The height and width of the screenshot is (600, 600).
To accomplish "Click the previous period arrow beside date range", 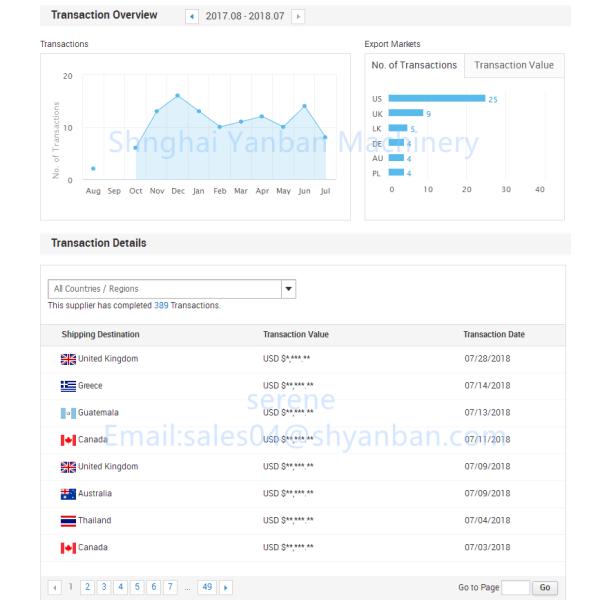I will [x=192, y=17].
